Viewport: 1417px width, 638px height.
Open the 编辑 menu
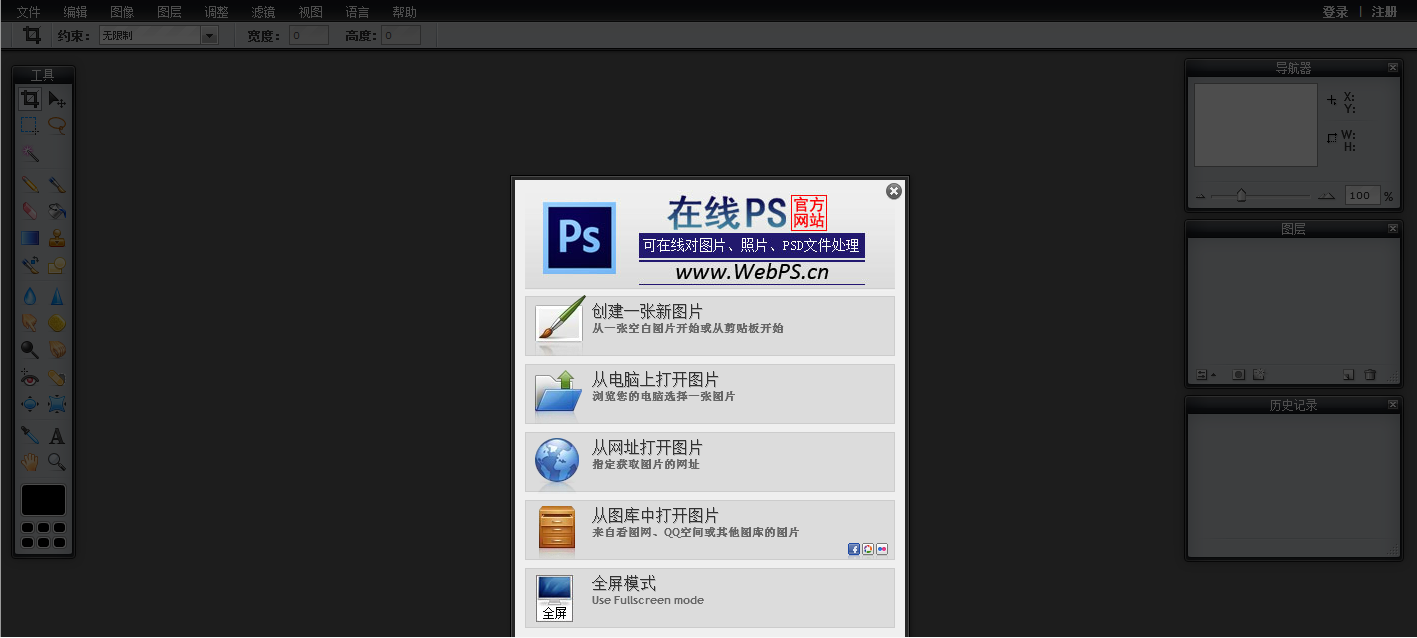[75, 12]
